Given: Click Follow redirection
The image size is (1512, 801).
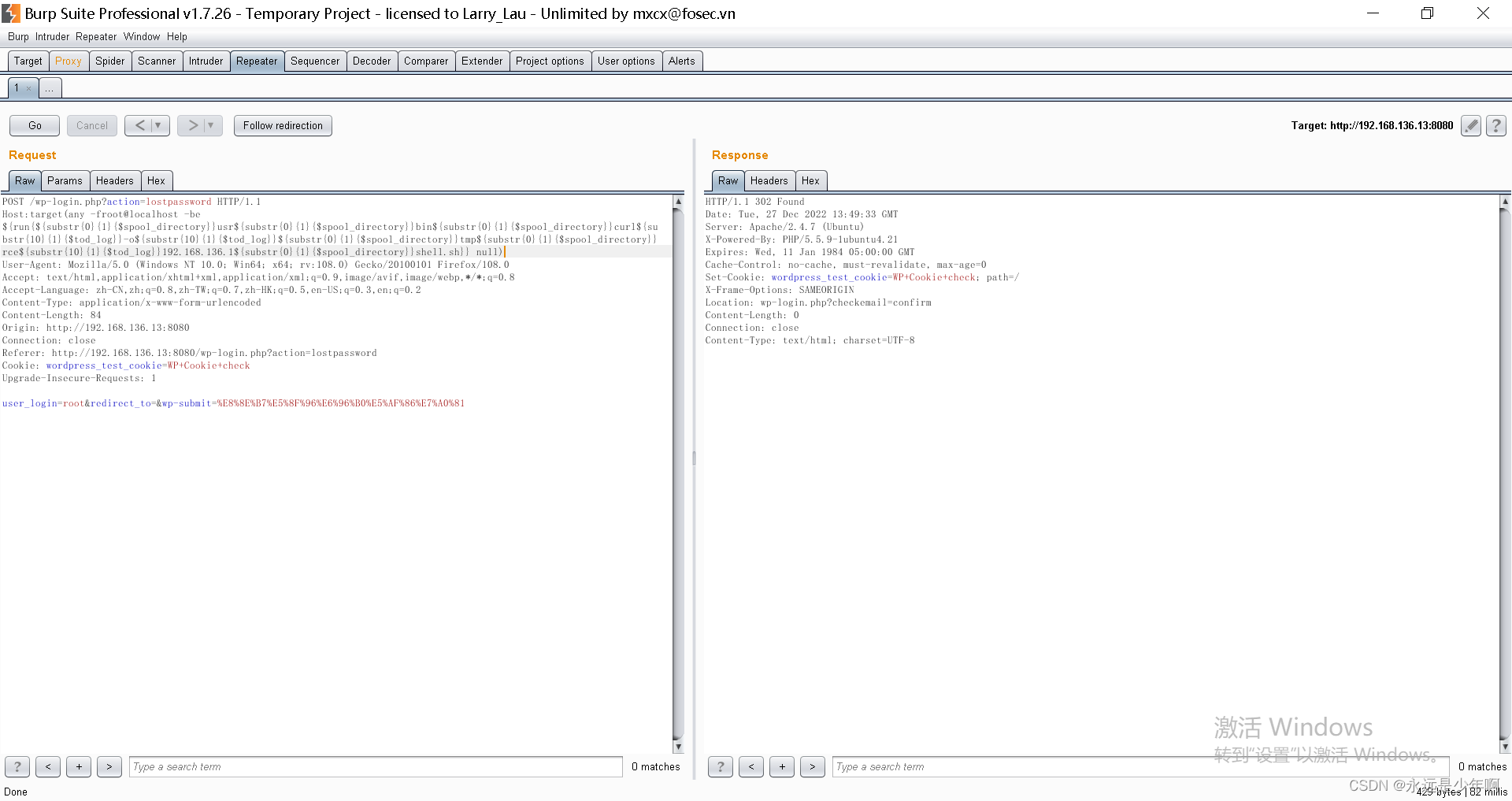Looking at the screenshot, I should point(283,125).
